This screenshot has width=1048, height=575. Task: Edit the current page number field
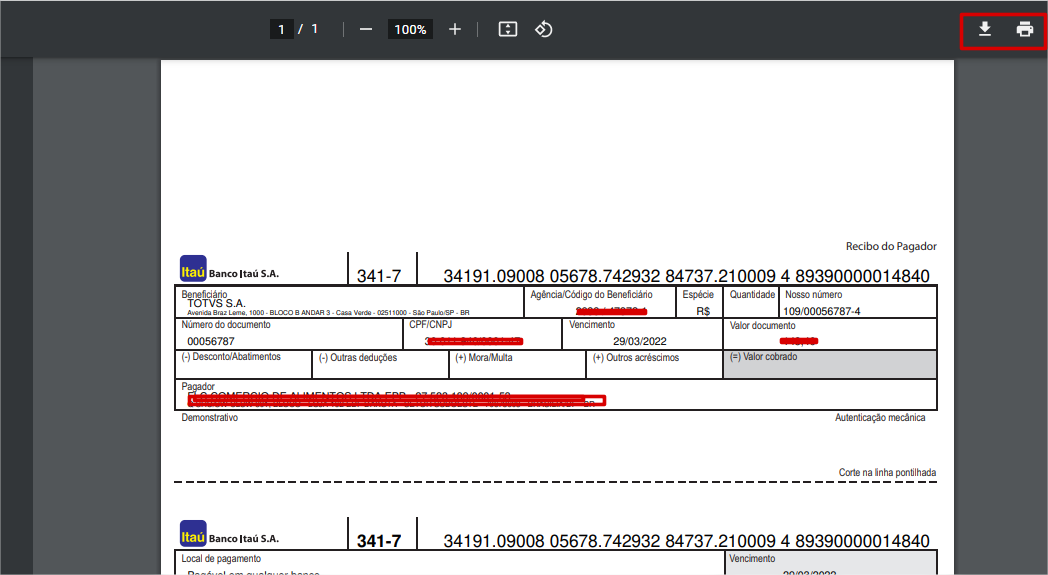tap(281, 29)
